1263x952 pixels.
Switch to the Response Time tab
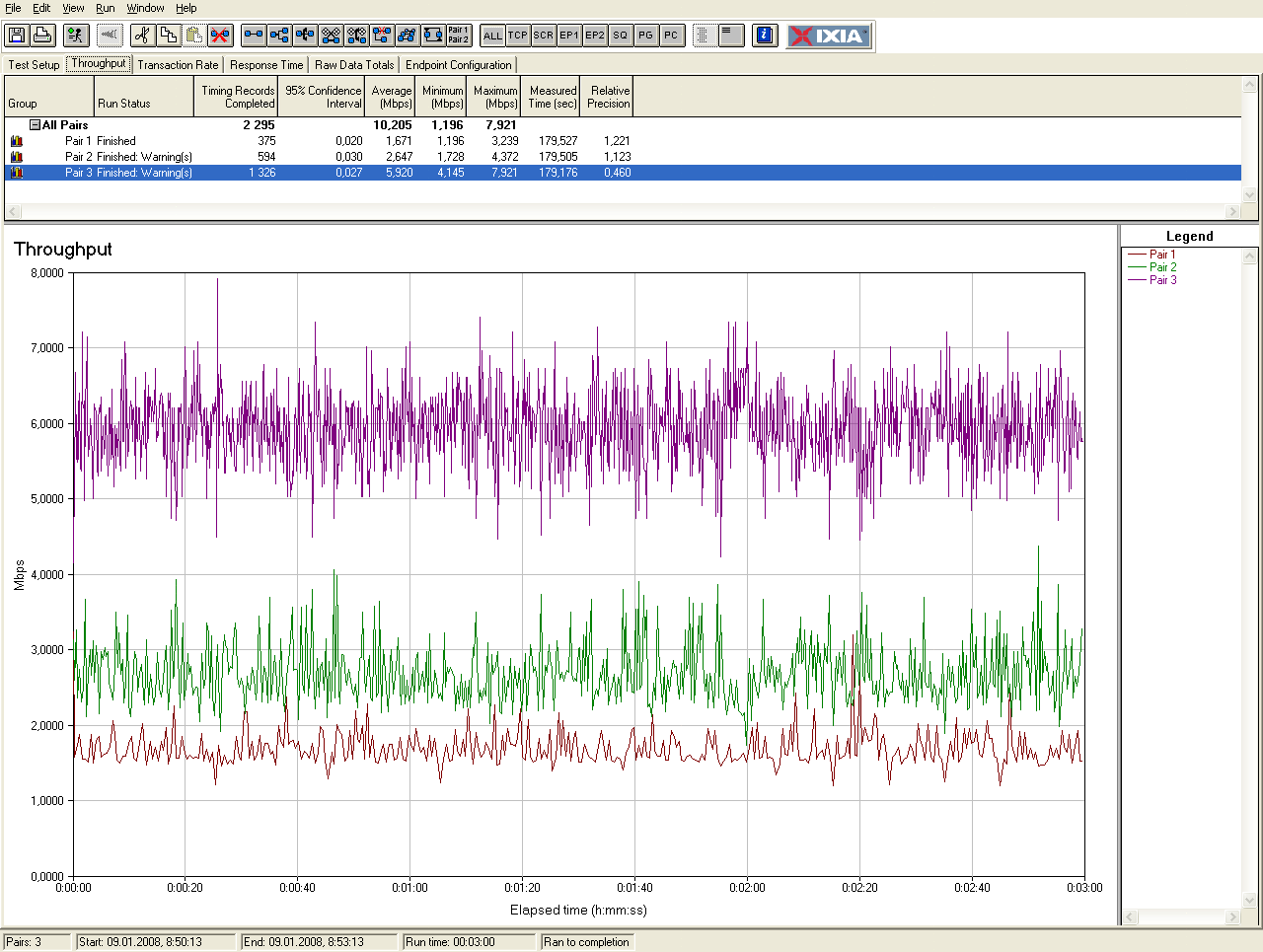click(266, 65)
